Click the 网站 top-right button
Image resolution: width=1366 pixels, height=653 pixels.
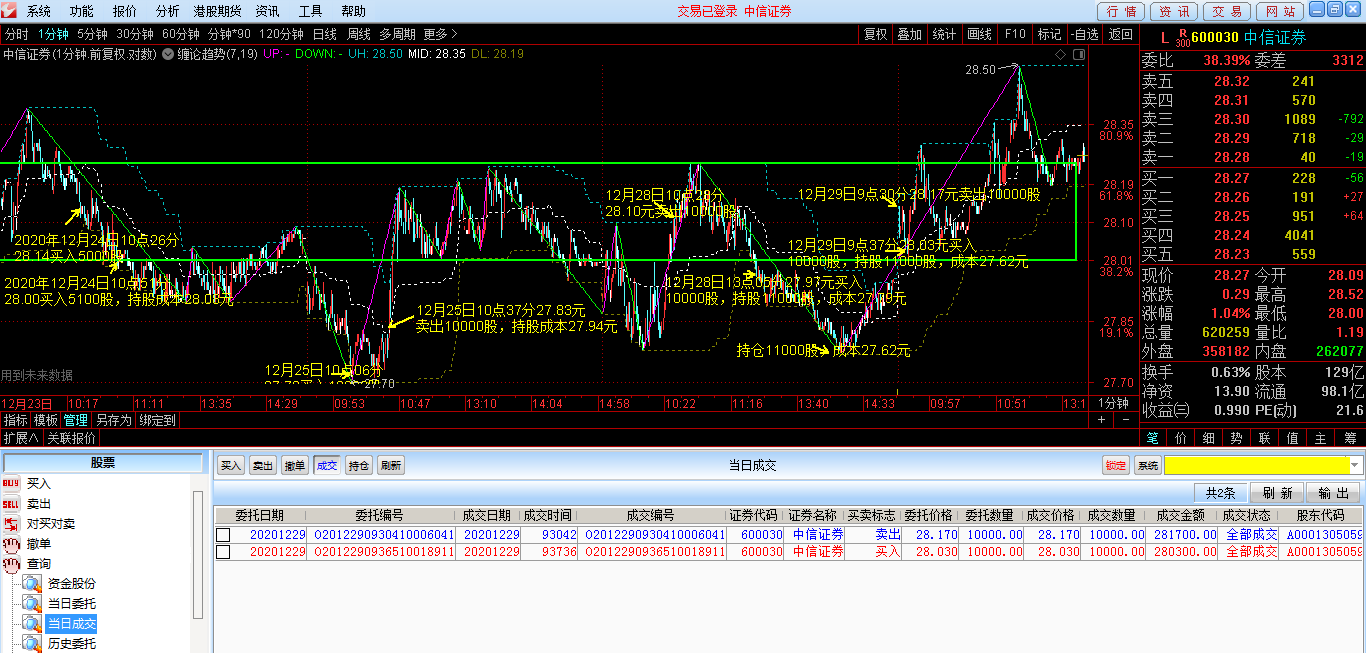point(1280,11)
